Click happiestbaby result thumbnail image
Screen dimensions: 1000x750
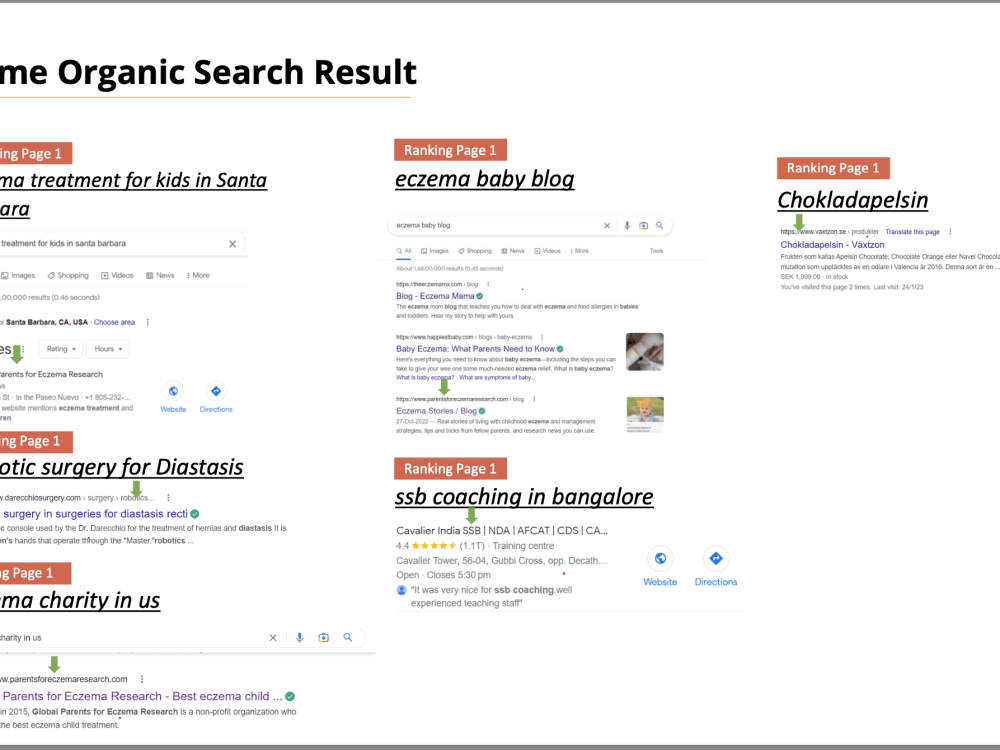pyautogui.click(x=645, y=351)
